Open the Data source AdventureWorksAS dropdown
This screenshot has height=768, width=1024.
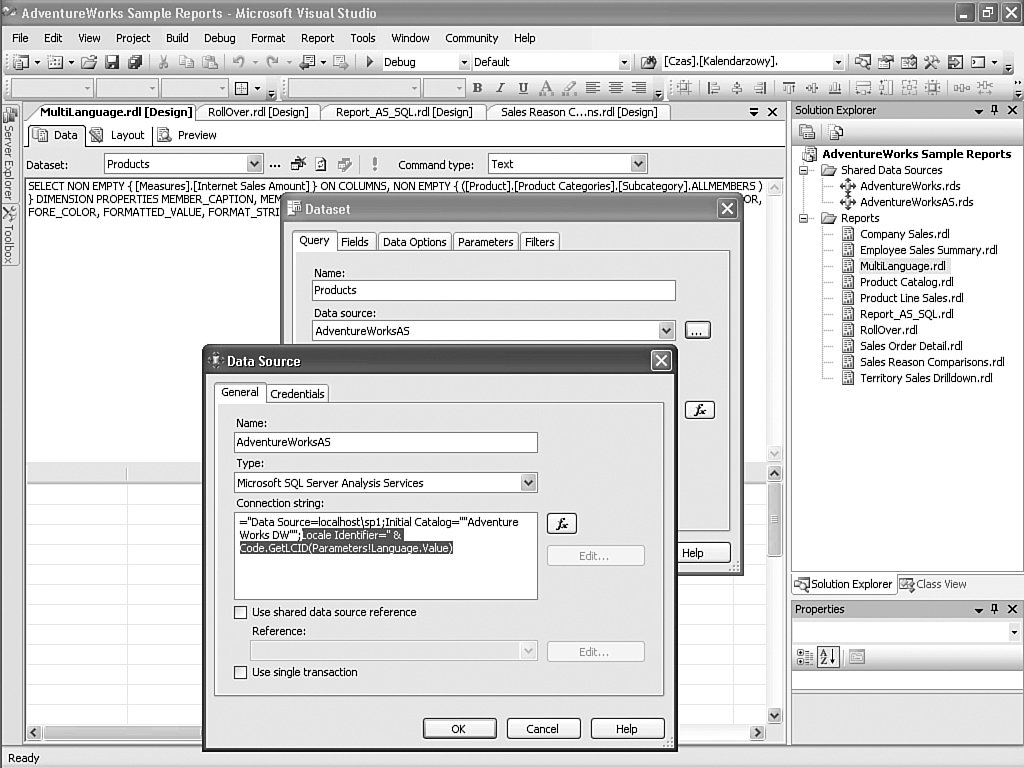point(665,330)
